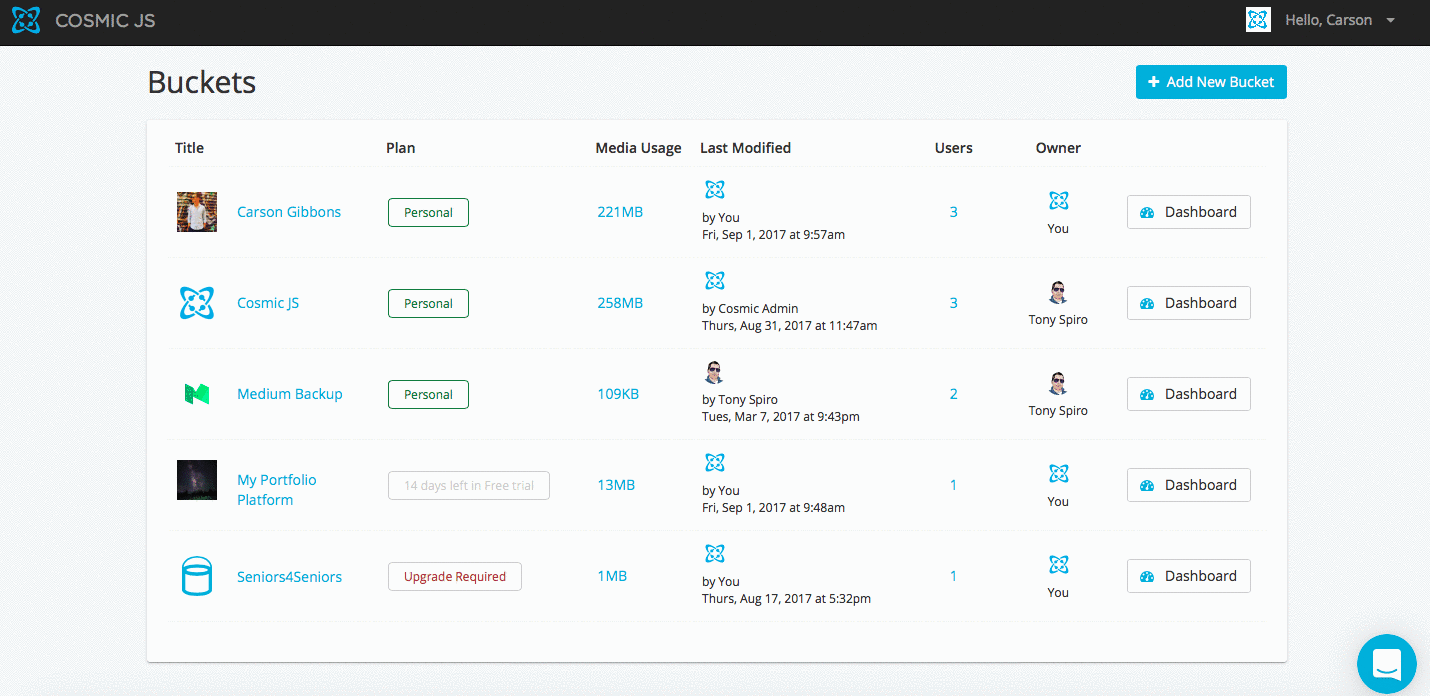Click users count 1 for My Portfolio Platform
Viewport: 1430px width, 696px height.
pos(954,485)
